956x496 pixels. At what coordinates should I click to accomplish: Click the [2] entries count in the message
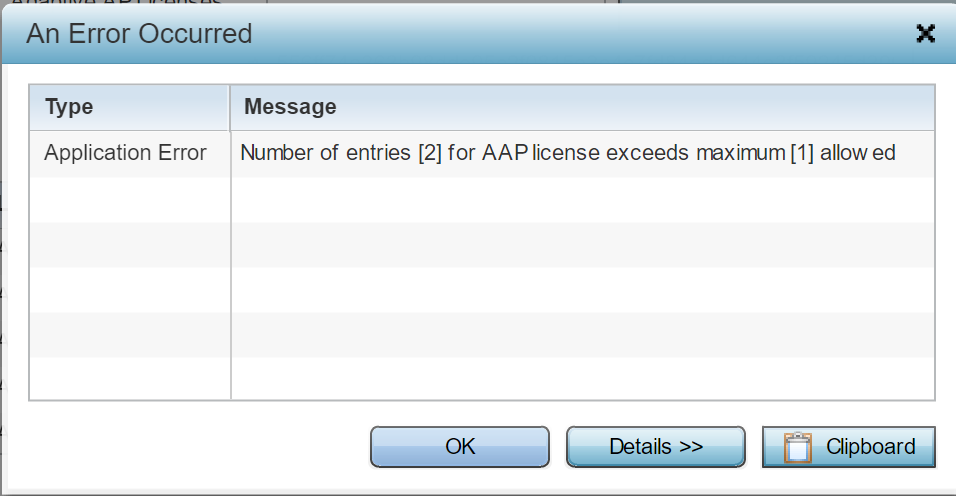430,153
